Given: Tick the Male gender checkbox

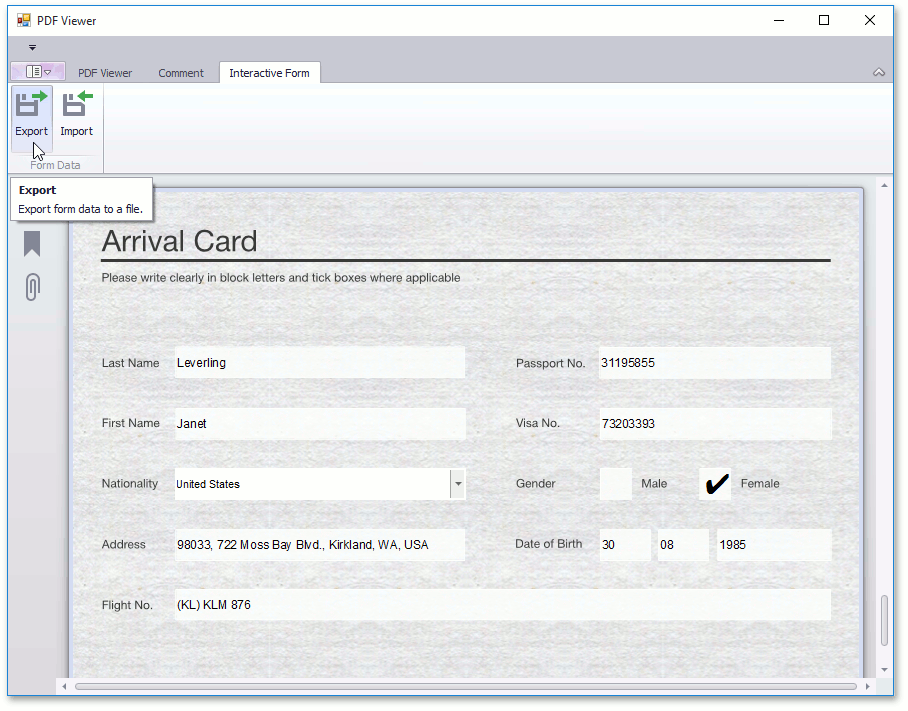Looking at the screenshot, I should tap(616, 484).
